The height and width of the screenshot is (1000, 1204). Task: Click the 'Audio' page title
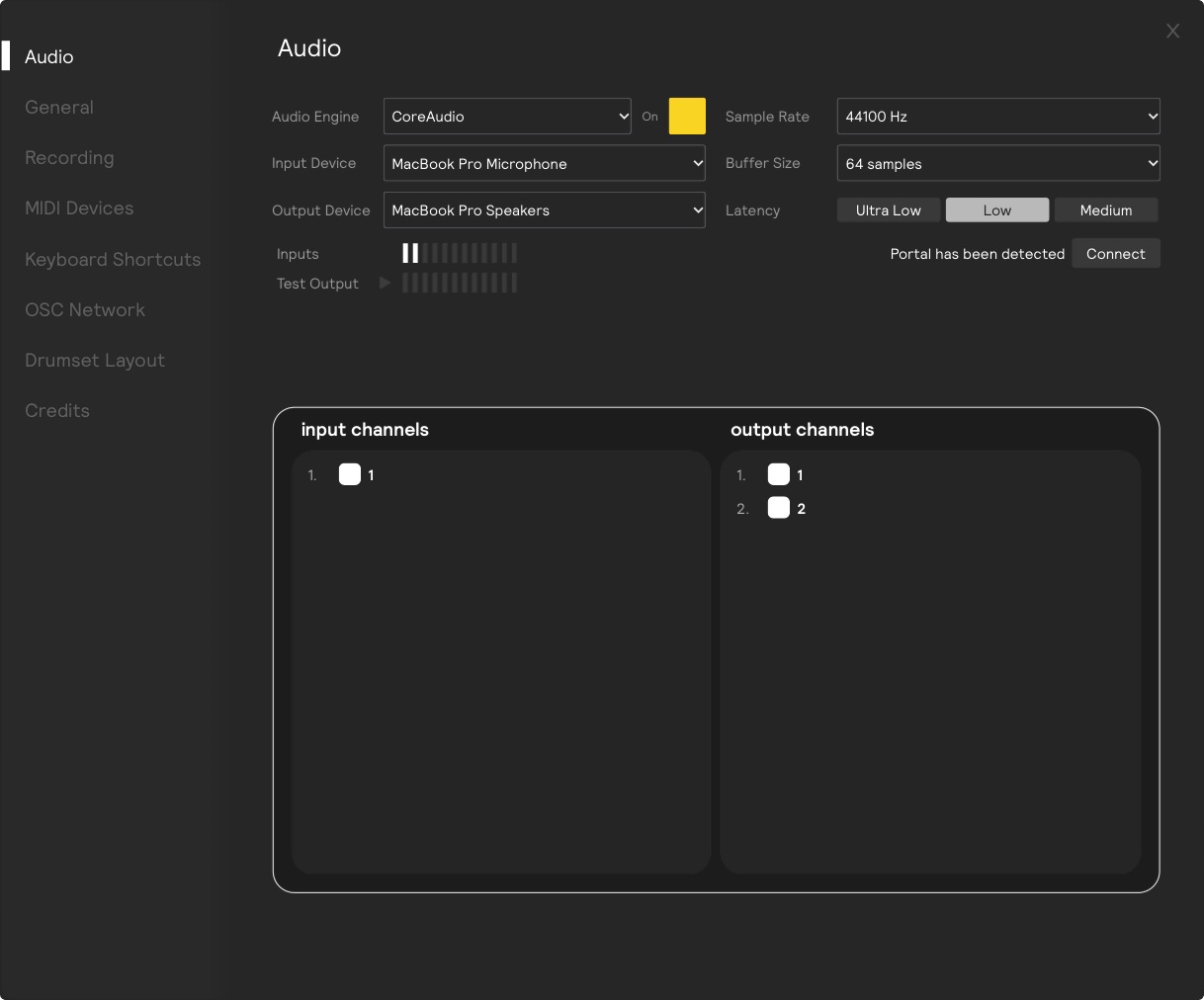click(309, 48)
